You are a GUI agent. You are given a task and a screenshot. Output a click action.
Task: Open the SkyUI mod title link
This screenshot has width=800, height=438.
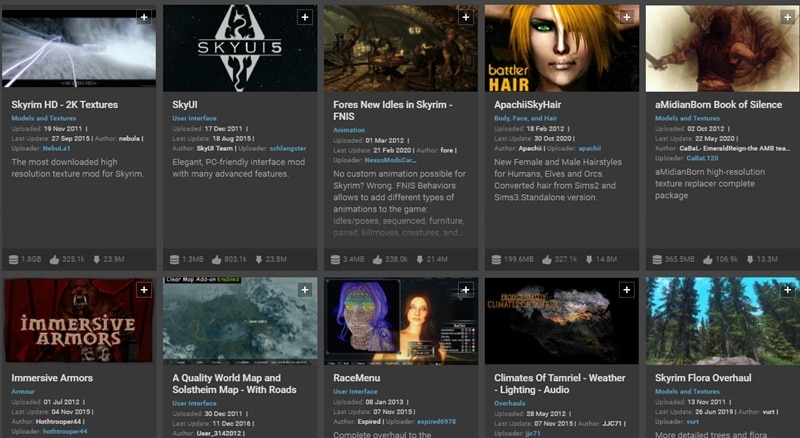(x=185, y=105)
